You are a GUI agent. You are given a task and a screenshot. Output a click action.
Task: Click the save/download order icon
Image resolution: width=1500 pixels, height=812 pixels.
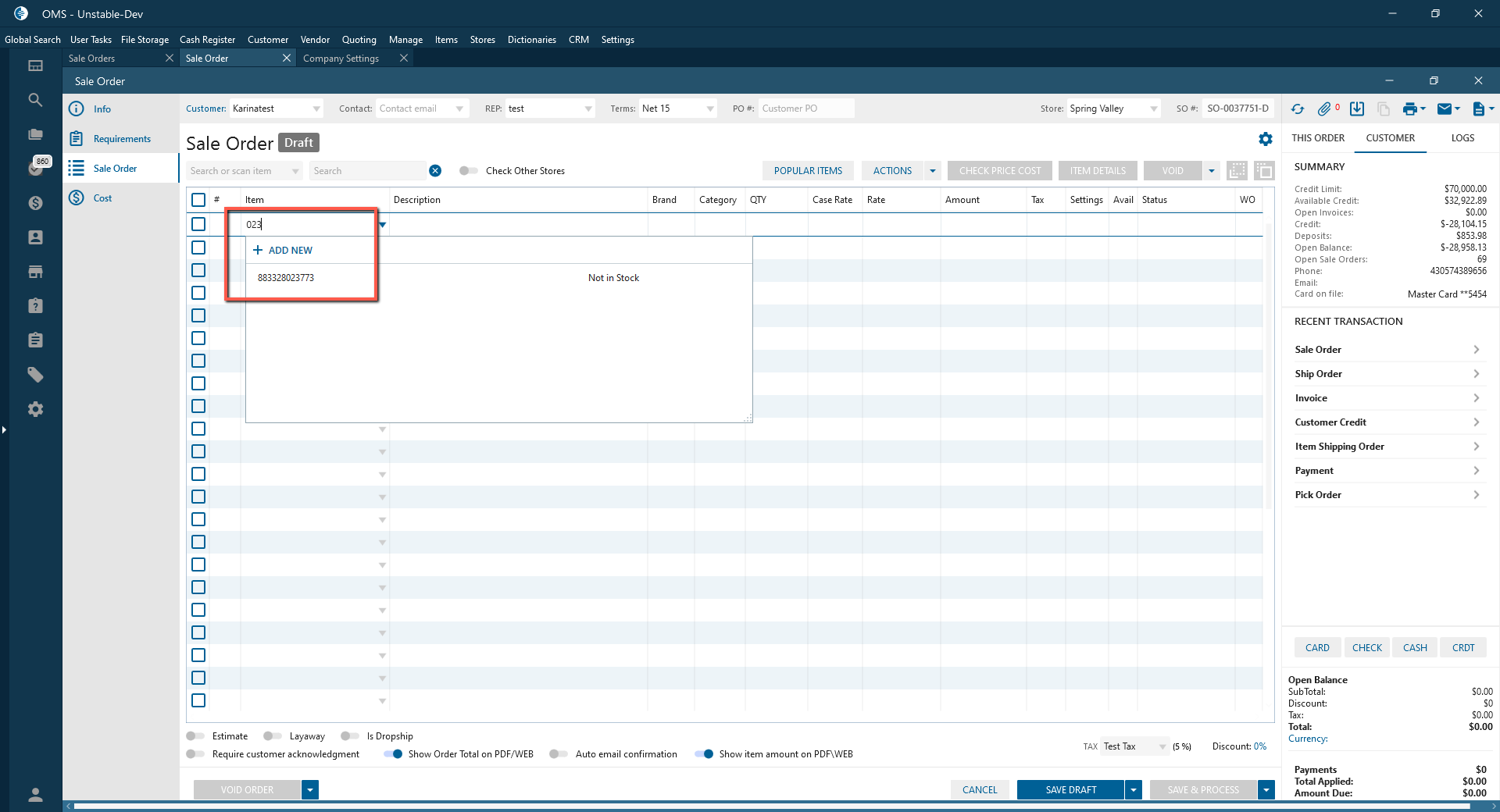tap(1357, 109)
